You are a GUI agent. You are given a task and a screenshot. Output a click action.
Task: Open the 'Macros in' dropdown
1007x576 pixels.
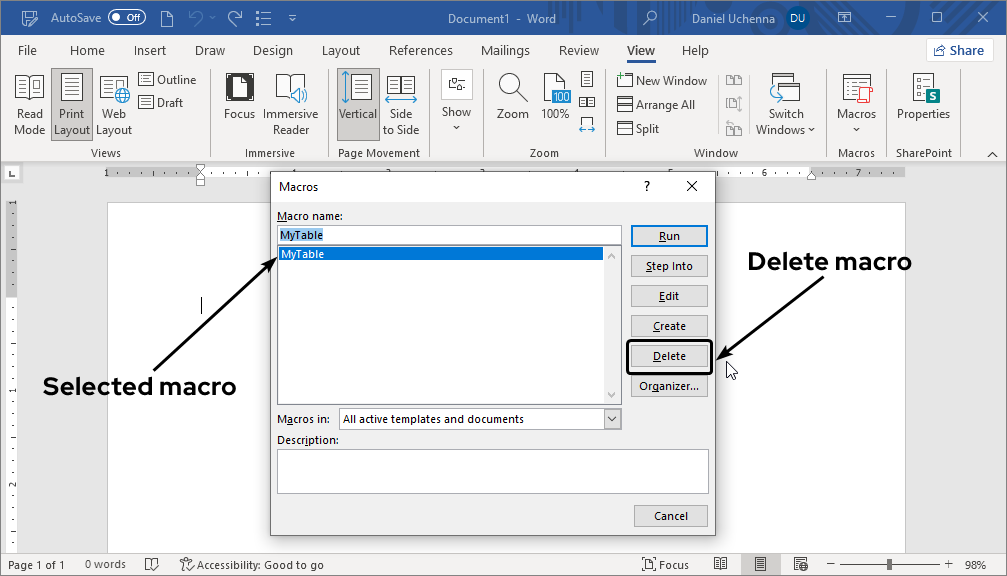click(x=611, y=419)
